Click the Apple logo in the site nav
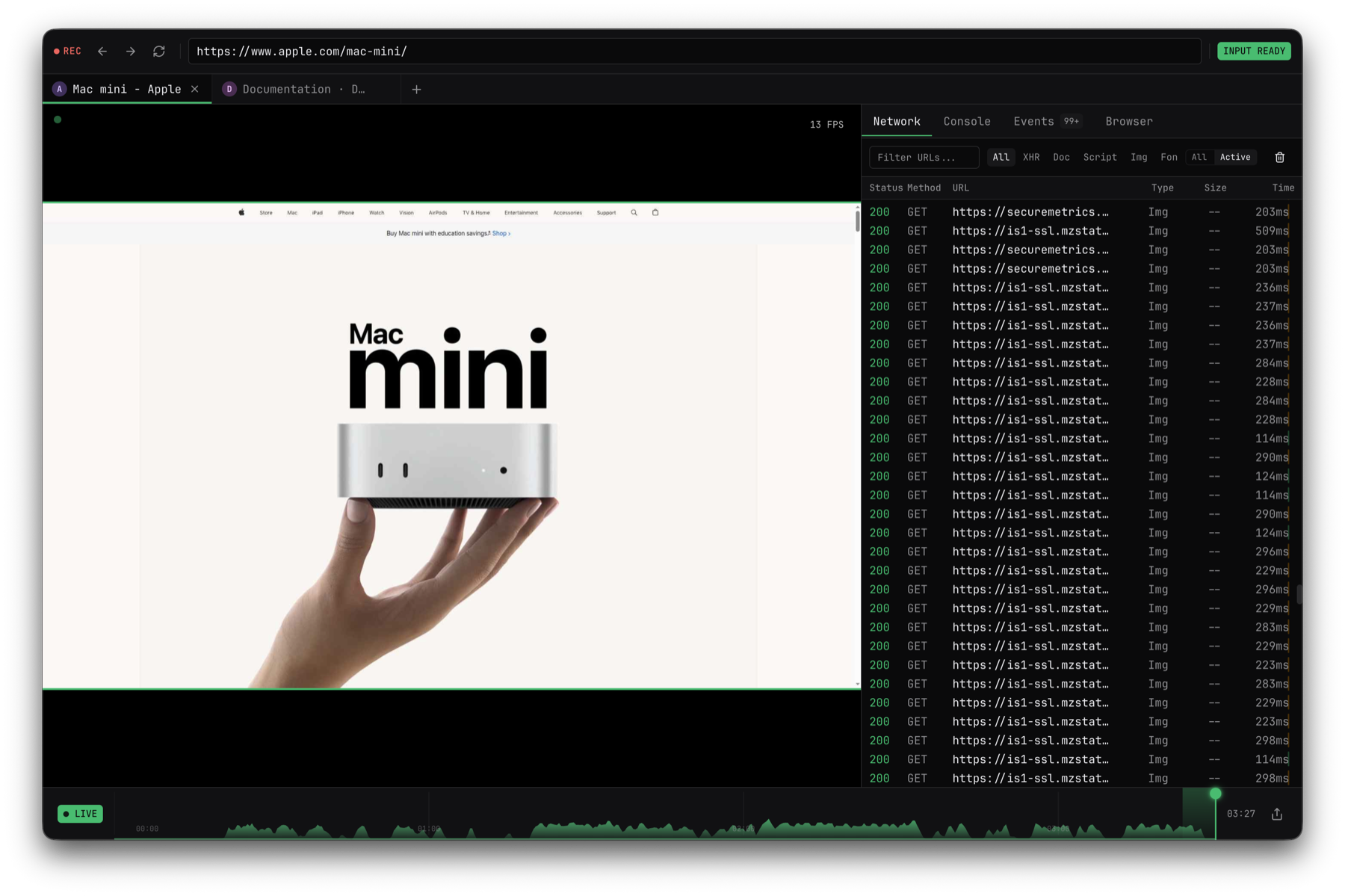1345x896 pixels. coord(241,212)
